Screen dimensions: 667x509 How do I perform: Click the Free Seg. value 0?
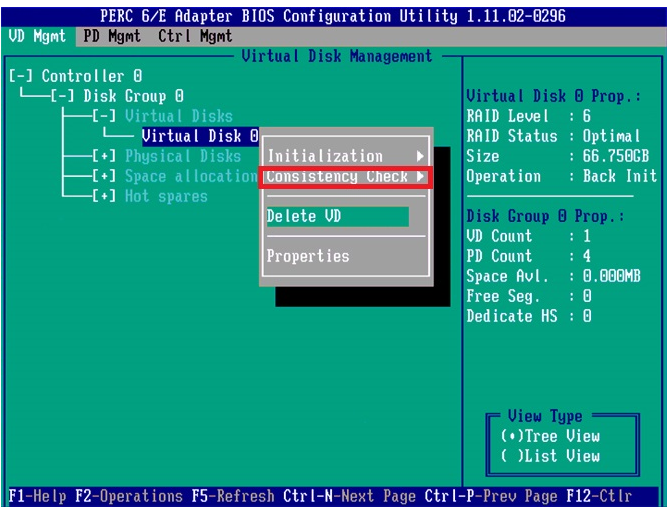pos(587,296)
